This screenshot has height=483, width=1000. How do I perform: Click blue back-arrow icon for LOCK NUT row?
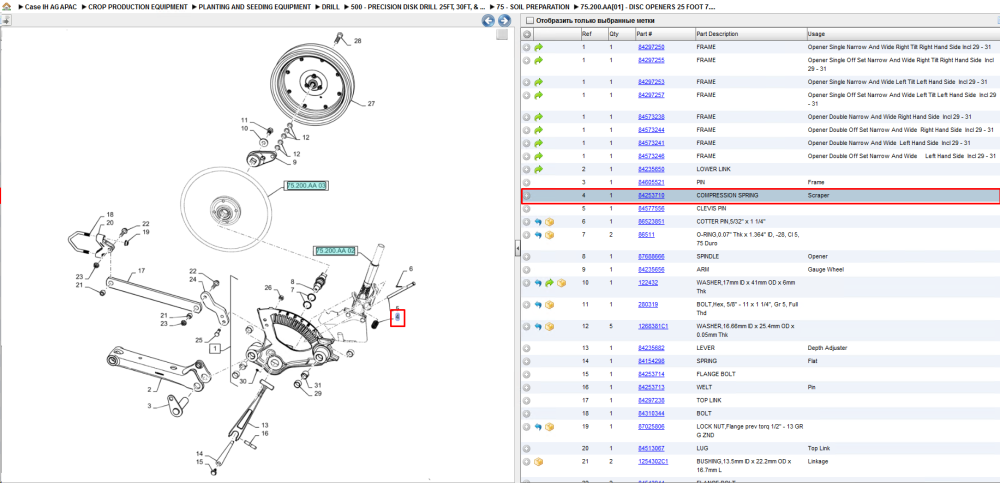(x=538, y=426)
